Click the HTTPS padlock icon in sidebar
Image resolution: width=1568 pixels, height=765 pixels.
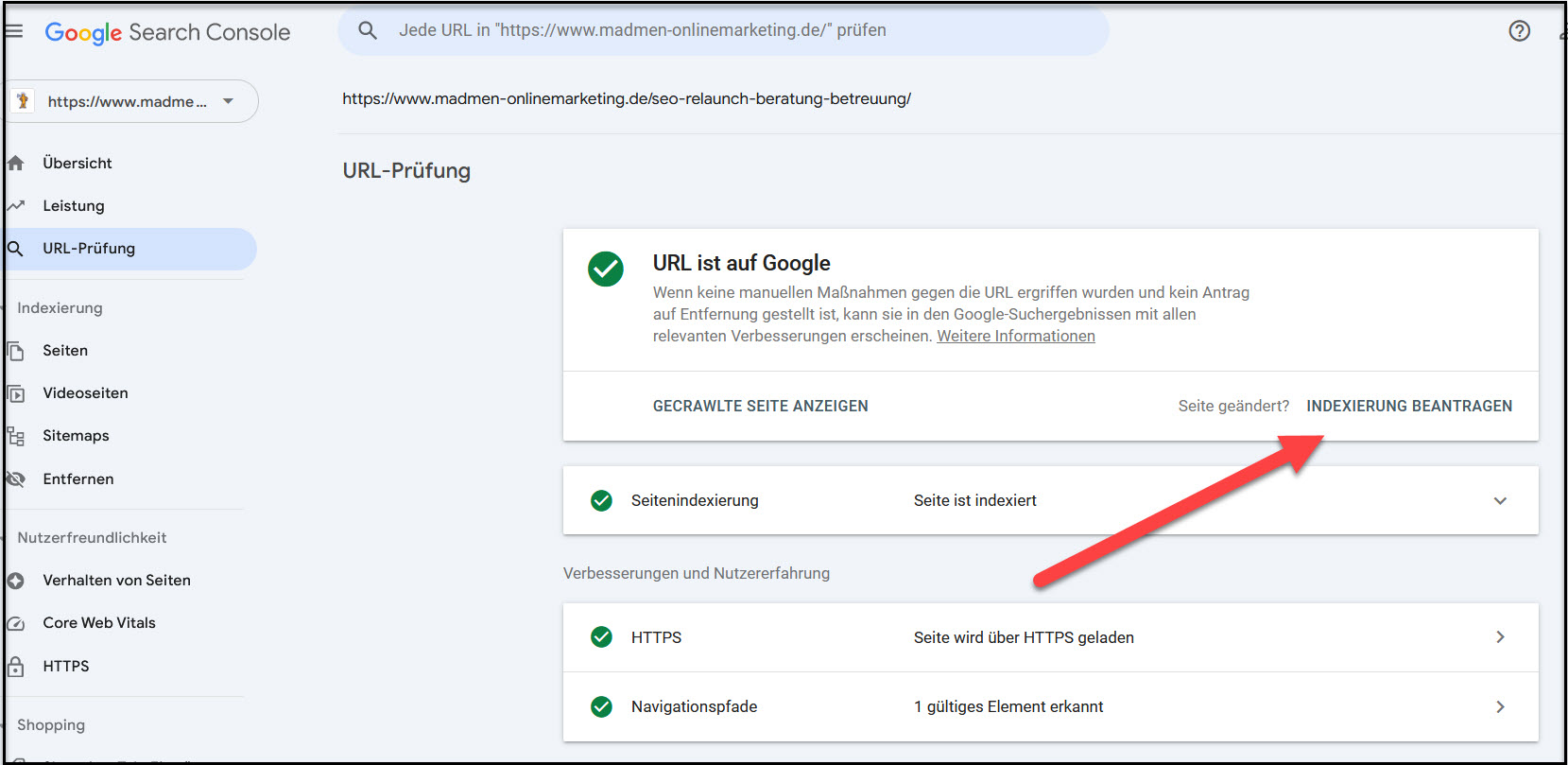tap(15, 667)
